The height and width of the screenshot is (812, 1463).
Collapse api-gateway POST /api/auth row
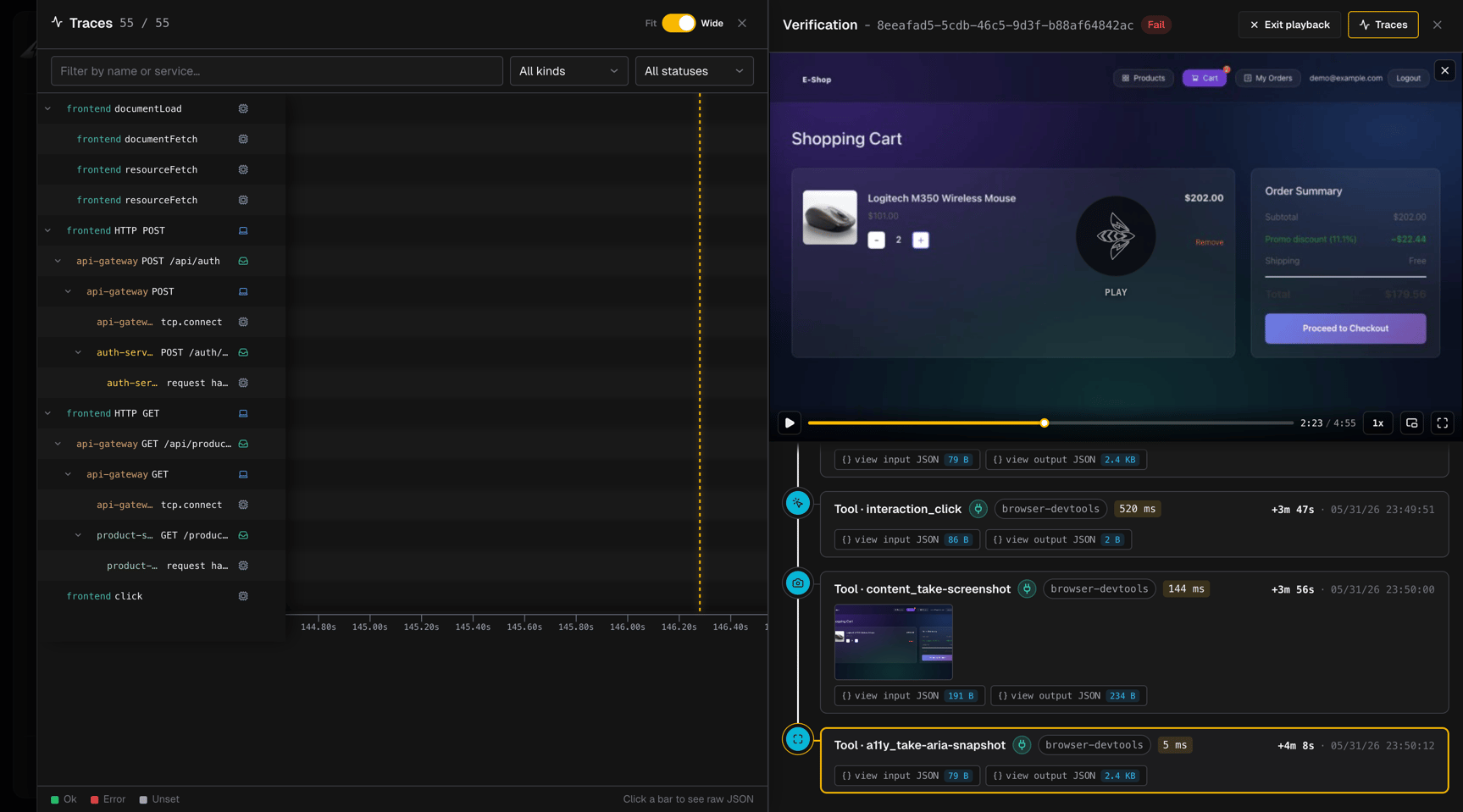58,261
